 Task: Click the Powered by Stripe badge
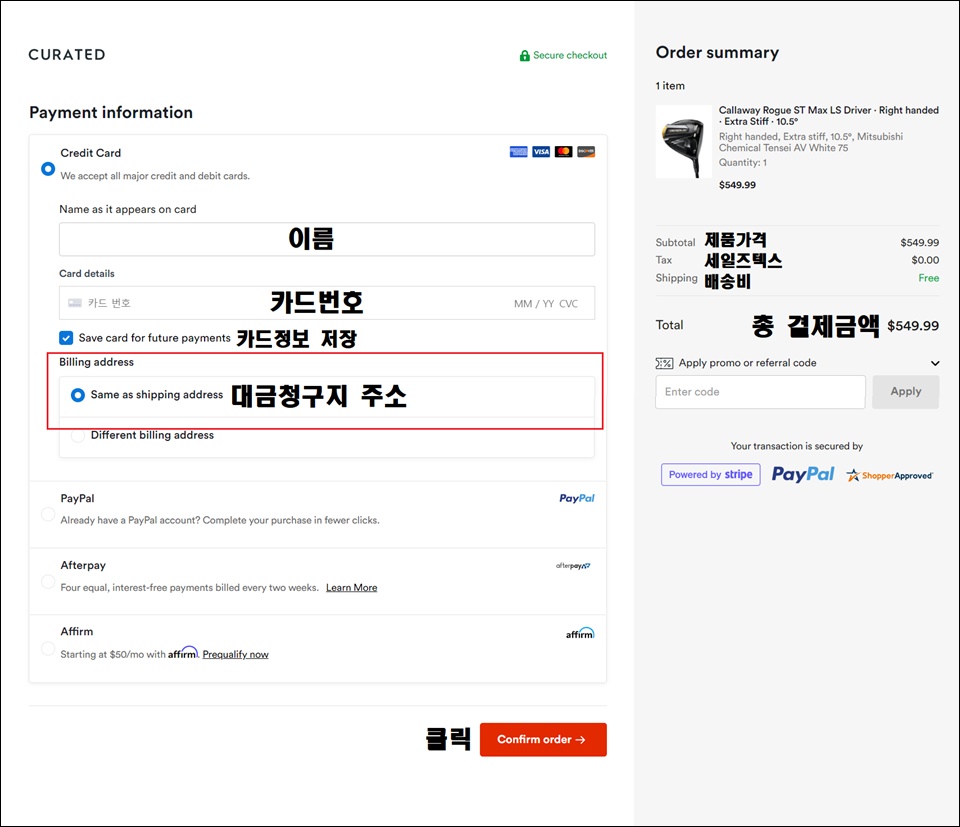tap(711, 474)
